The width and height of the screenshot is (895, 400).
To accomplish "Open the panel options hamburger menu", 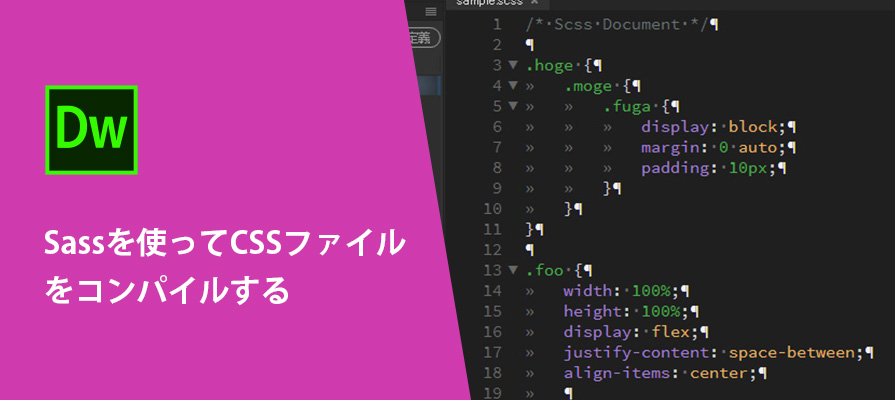I will coord(431,11).
